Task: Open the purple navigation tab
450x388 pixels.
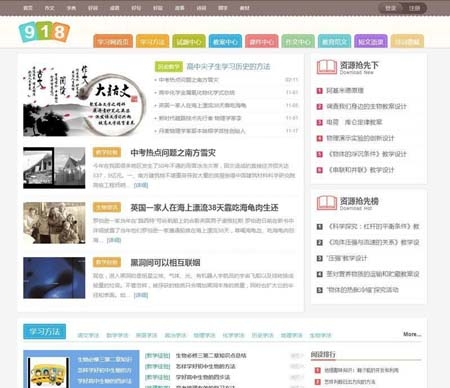Action: point(371,41)
